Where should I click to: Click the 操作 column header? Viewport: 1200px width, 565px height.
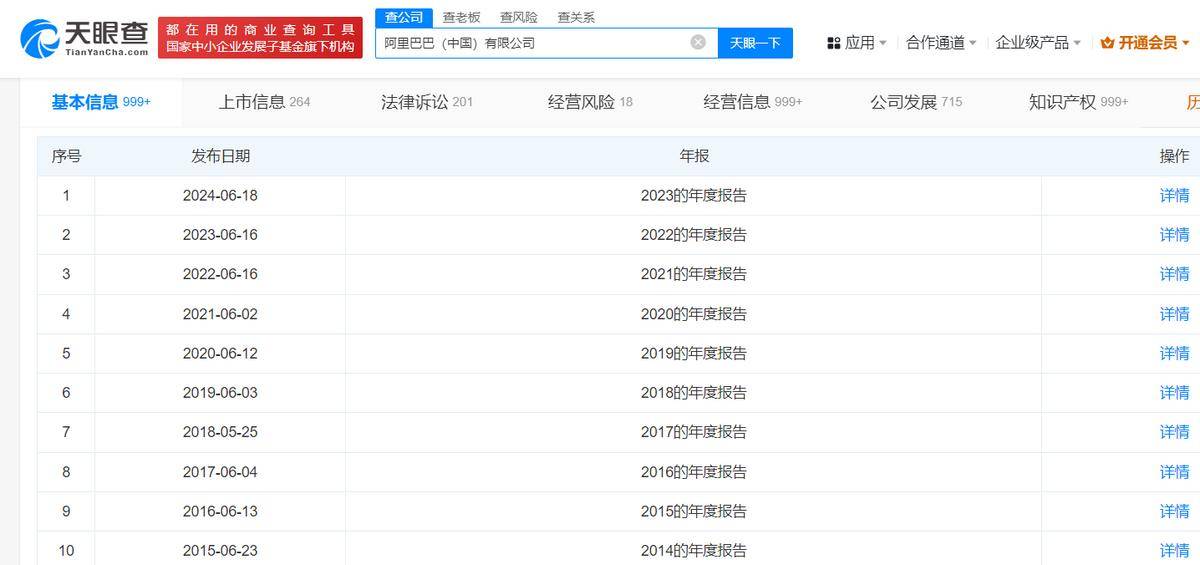tap(1174, 156)
